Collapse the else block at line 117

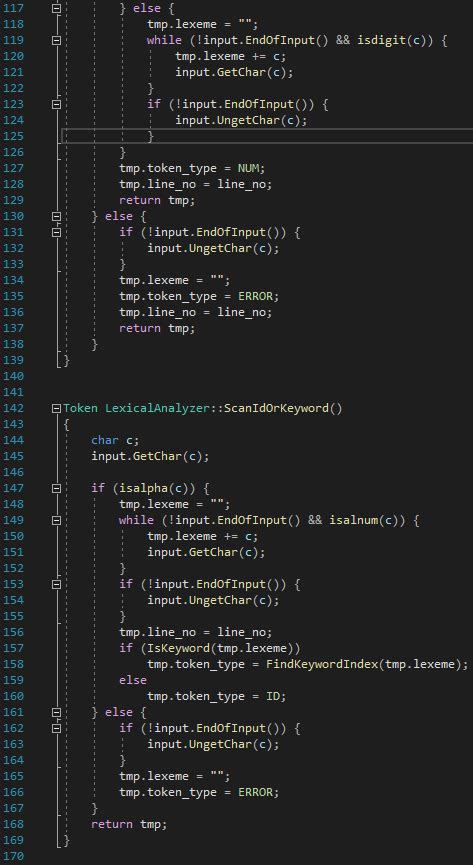click(x=56, y=9)
